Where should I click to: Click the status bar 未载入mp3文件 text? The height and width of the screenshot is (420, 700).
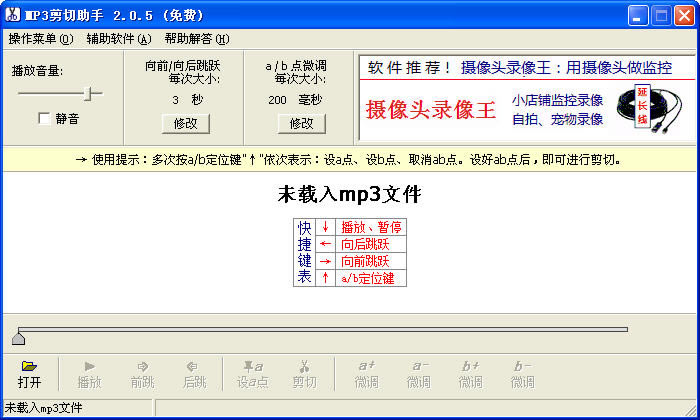[x=43, y=408]
